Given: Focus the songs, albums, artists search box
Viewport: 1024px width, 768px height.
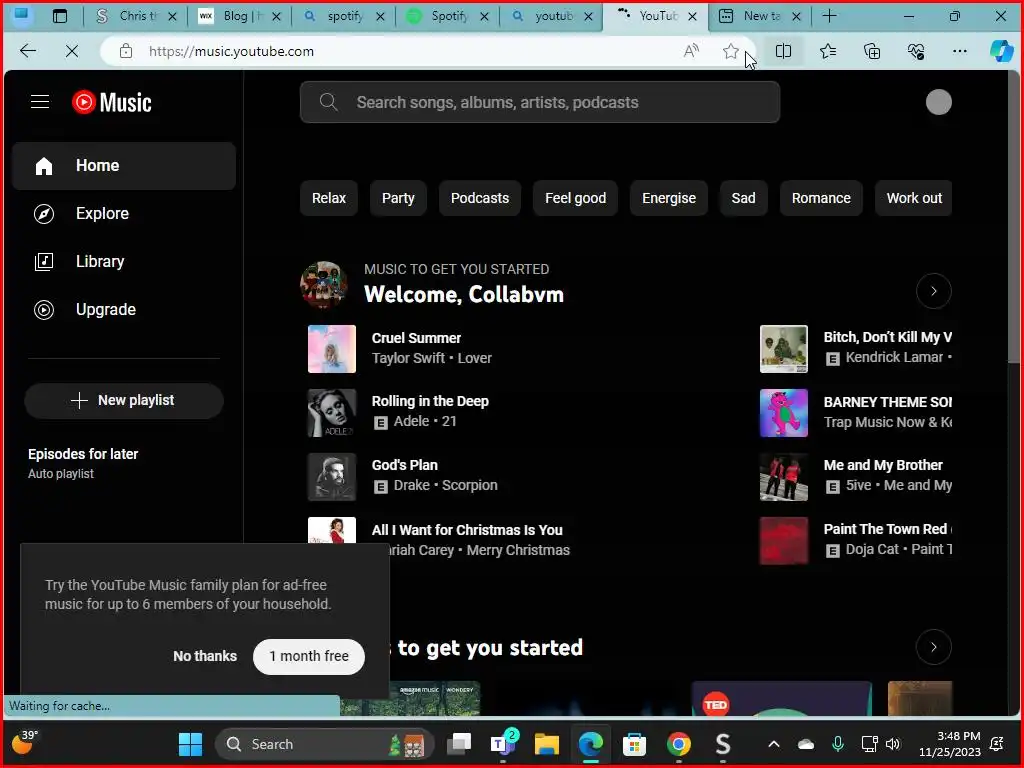Looking at the screenshot, I should click(x=539, y=102).
